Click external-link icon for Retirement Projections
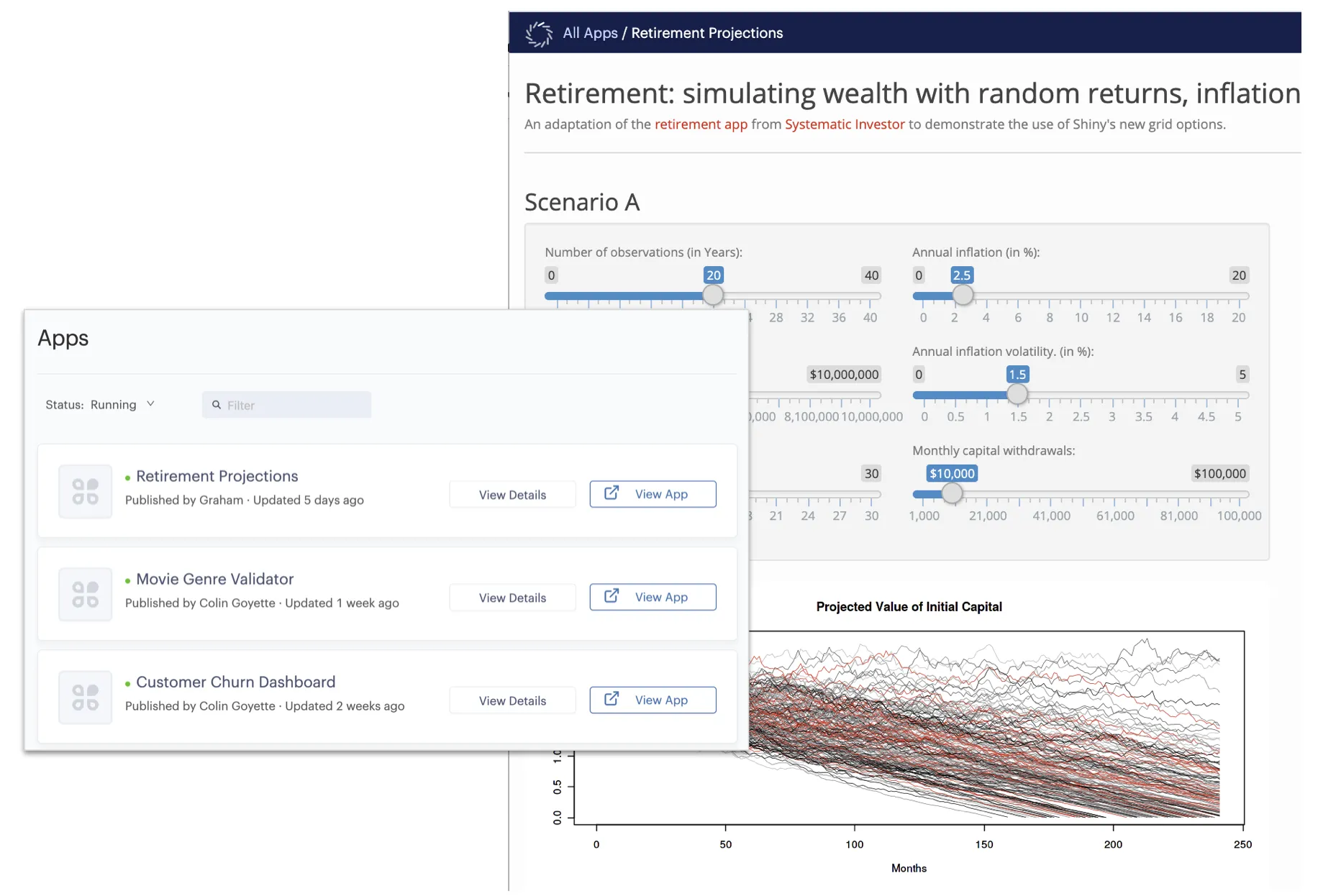This screenshot has height=896, width=1318. point(612,493)
